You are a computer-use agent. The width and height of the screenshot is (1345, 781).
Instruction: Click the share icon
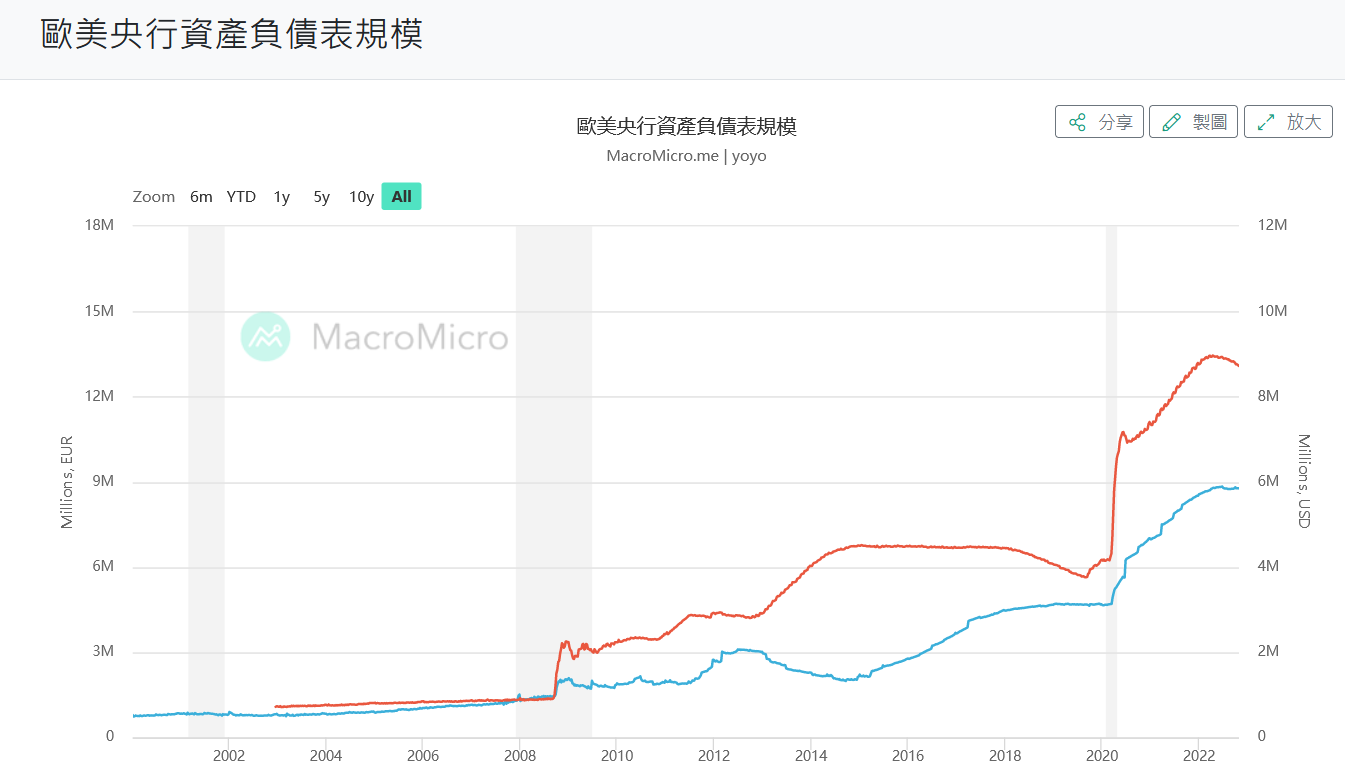pyautogui.click(x=1077, y=122)
